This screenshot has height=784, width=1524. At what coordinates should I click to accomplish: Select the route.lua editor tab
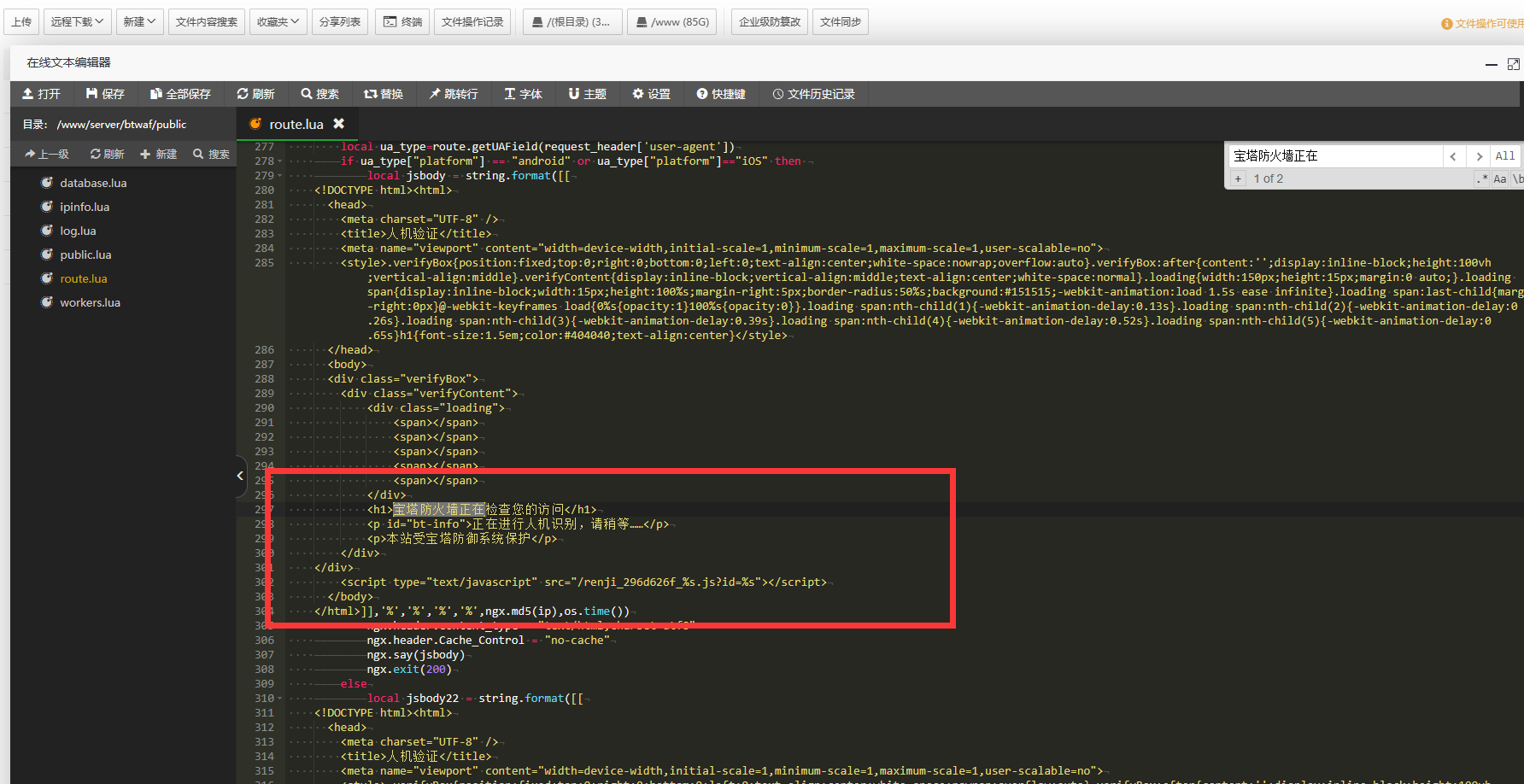coord(296,124)
